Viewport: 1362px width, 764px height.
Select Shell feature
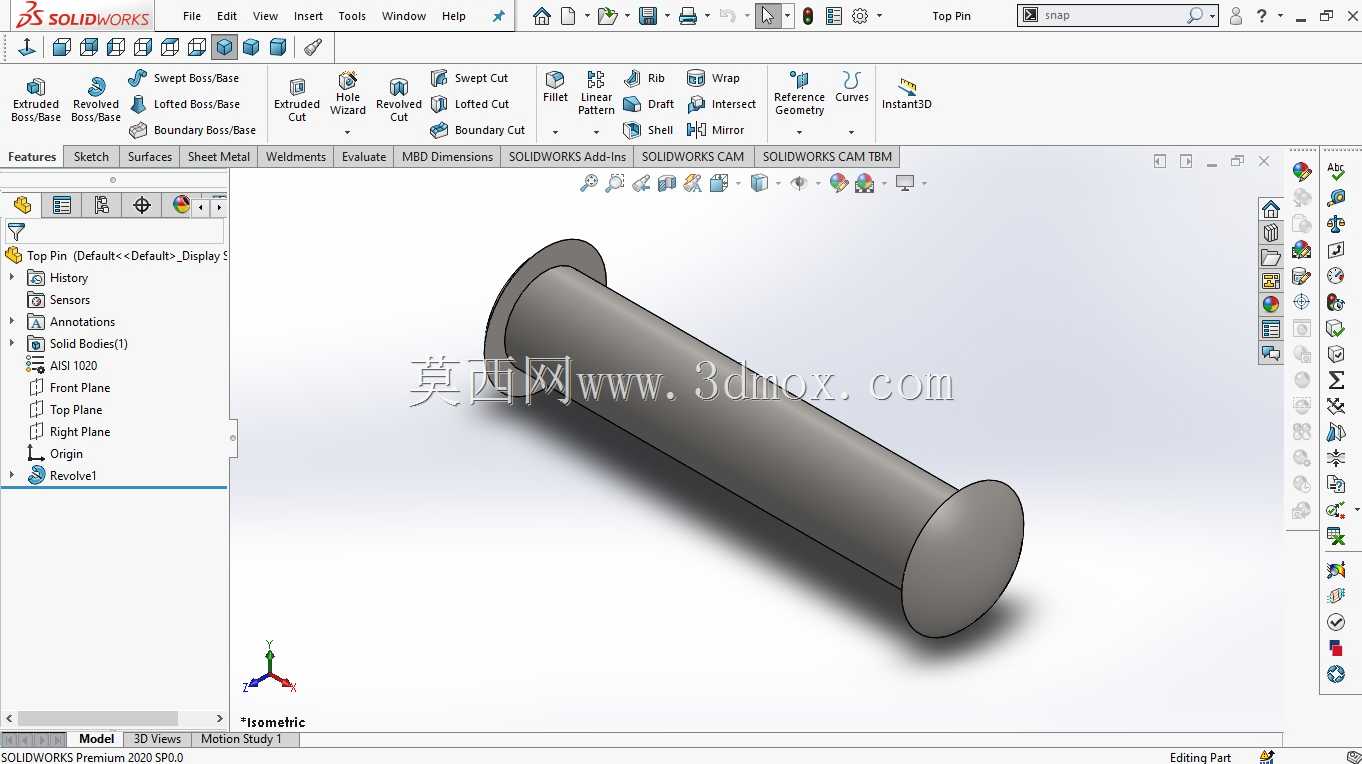tap(648, 130)
